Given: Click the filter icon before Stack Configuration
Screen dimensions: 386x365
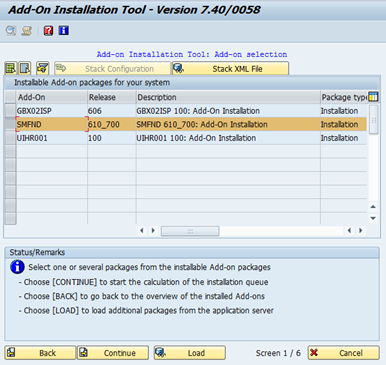Looking at the screenshot, I should [43, 69].
